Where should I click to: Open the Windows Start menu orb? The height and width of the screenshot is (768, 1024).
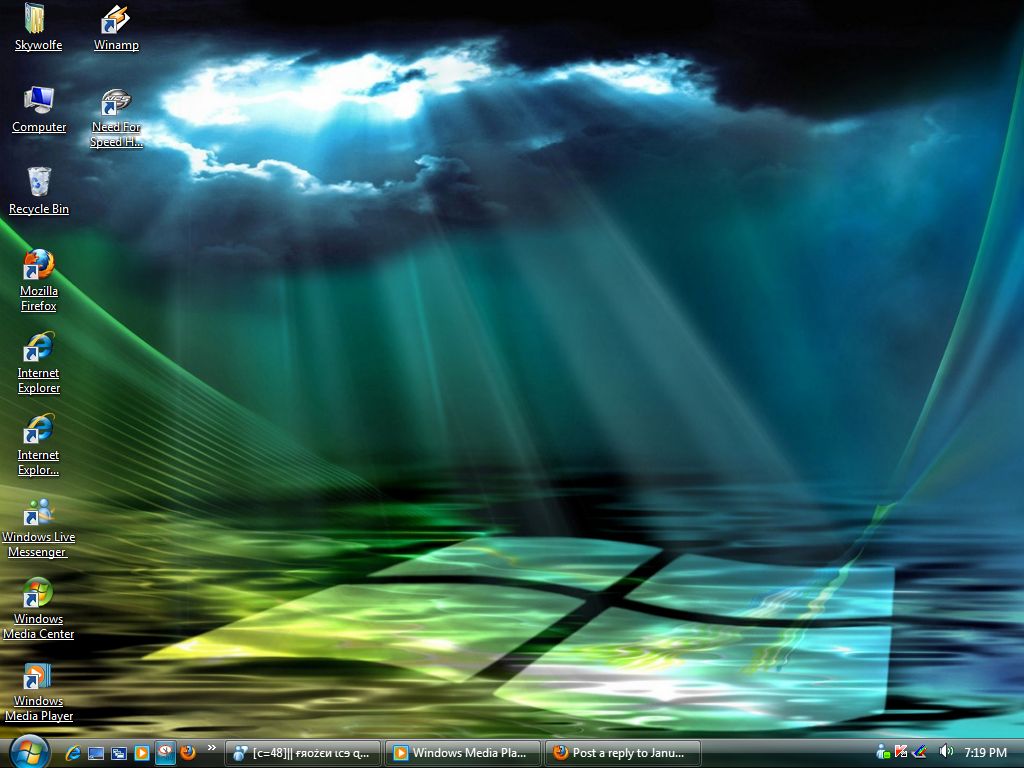click(x=29, y=752)
